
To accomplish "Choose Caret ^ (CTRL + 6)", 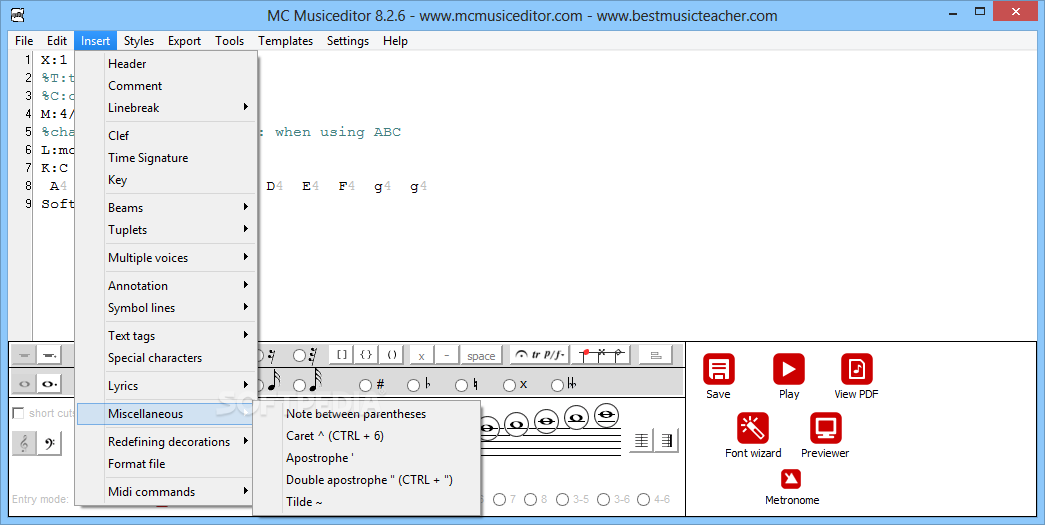I will point(367,436).
